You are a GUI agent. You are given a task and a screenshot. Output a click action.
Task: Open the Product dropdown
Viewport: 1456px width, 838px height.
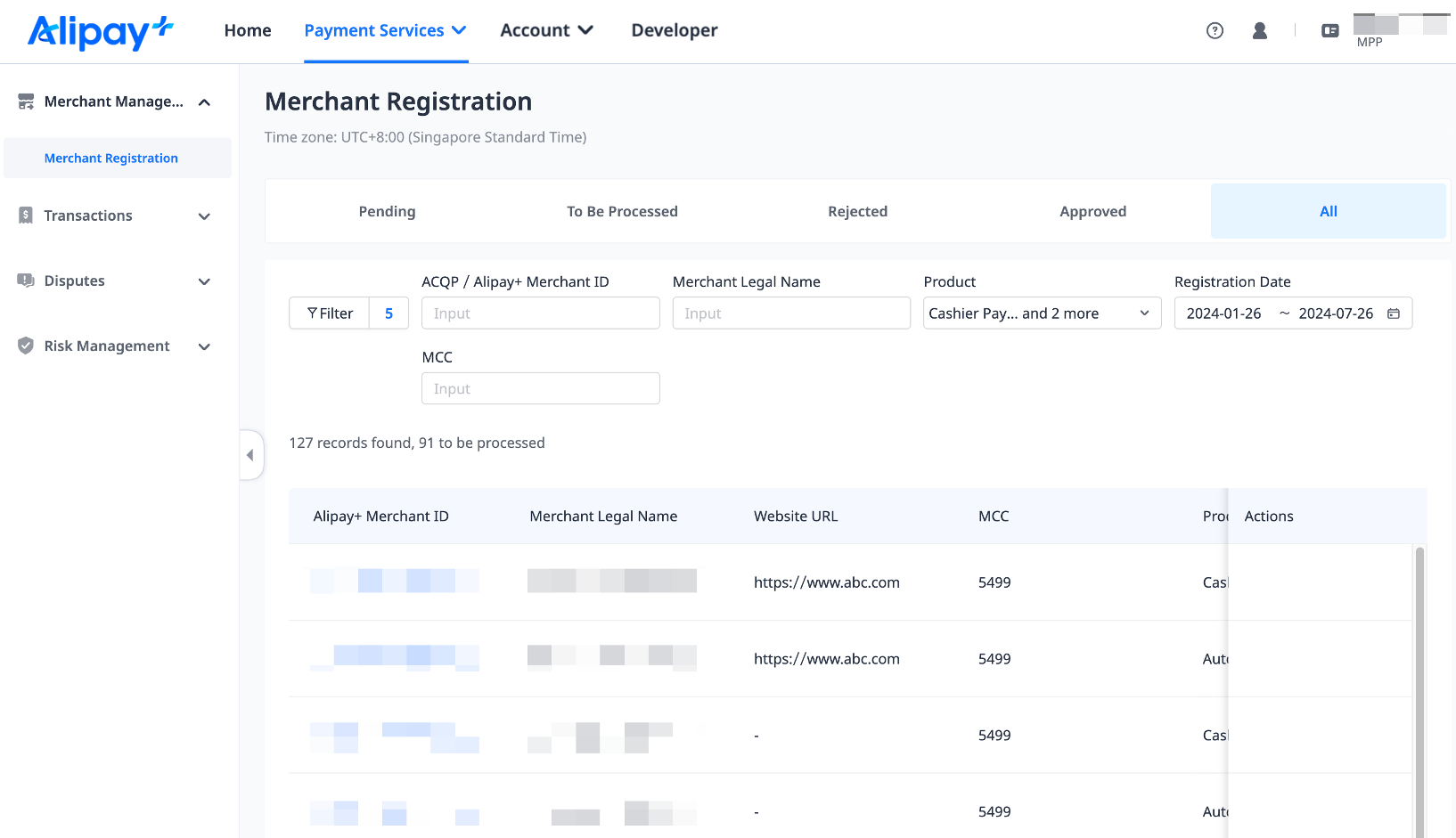click(1042, 313)
